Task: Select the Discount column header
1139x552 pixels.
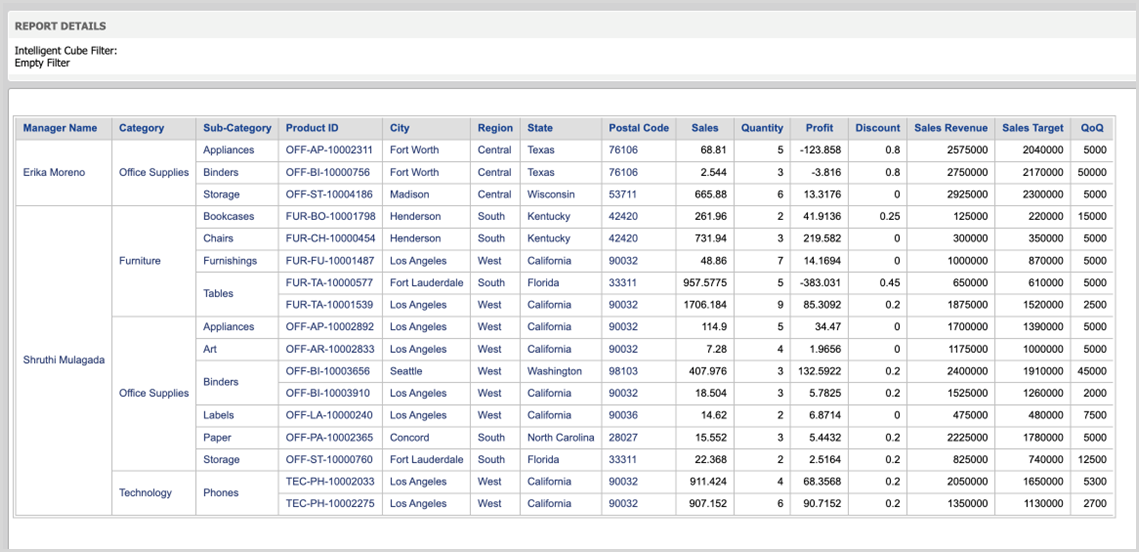Action: 877,128
